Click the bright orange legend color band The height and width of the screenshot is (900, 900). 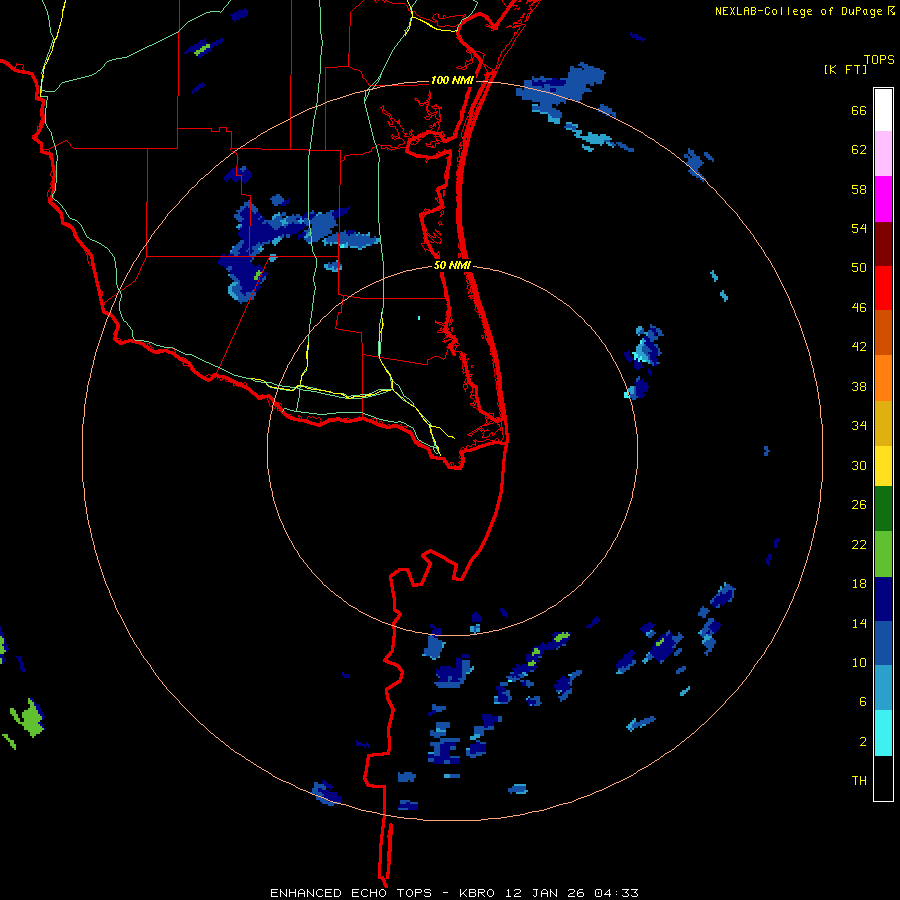point(883,378)
